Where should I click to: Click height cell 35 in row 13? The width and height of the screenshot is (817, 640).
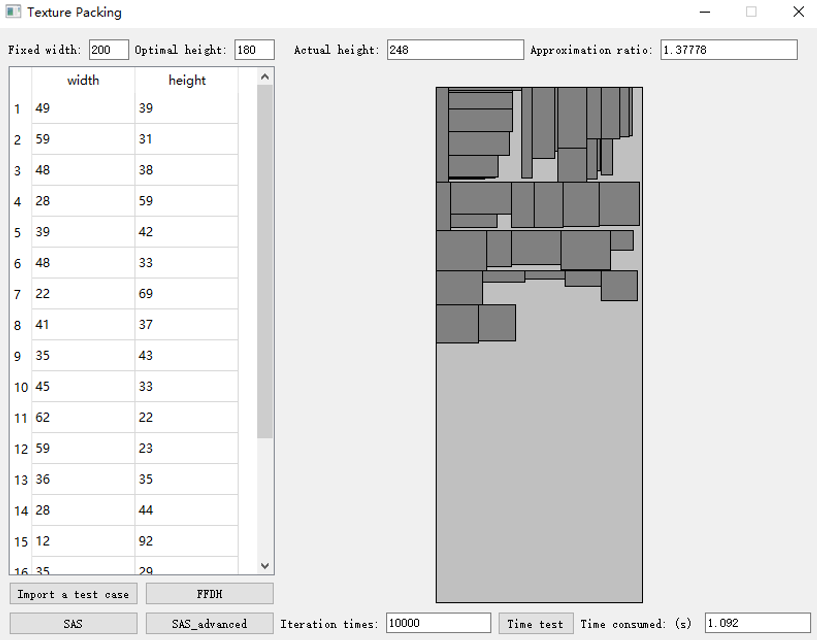pos(187,479)
